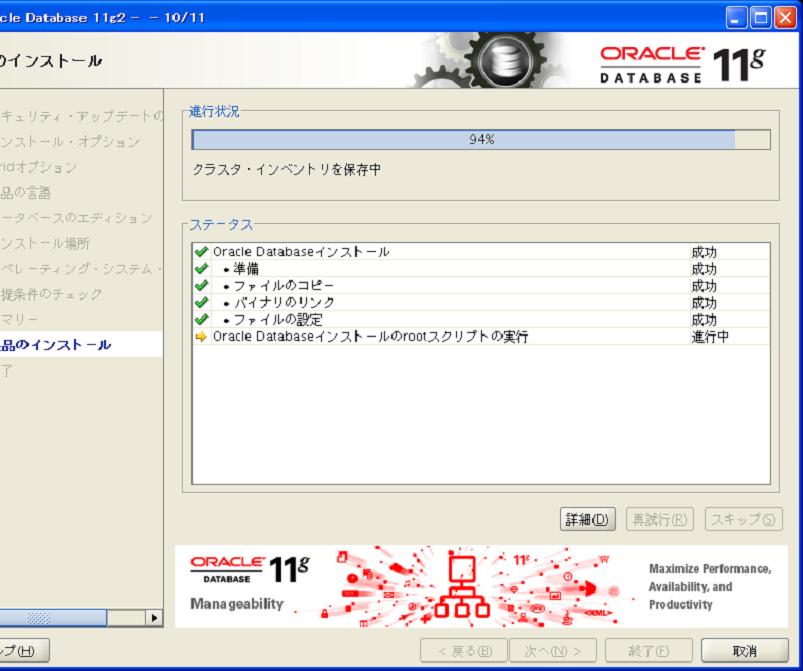The image size is (803, 671).
Task: Click the バイナリのリンク row text
Action: click(x=284, y=302)
